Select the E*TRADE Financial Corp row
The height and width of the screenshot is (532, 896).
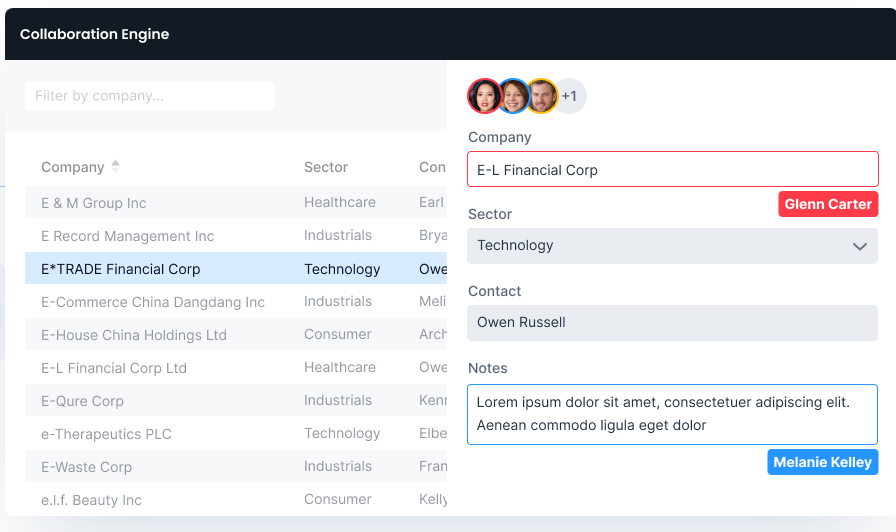coord(120,269)
